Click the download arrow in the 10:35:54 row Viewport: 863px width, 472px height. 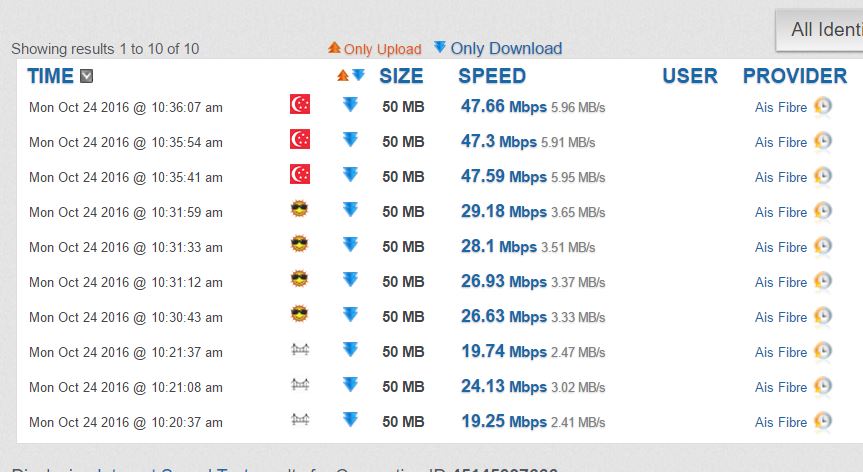(350, 140)
